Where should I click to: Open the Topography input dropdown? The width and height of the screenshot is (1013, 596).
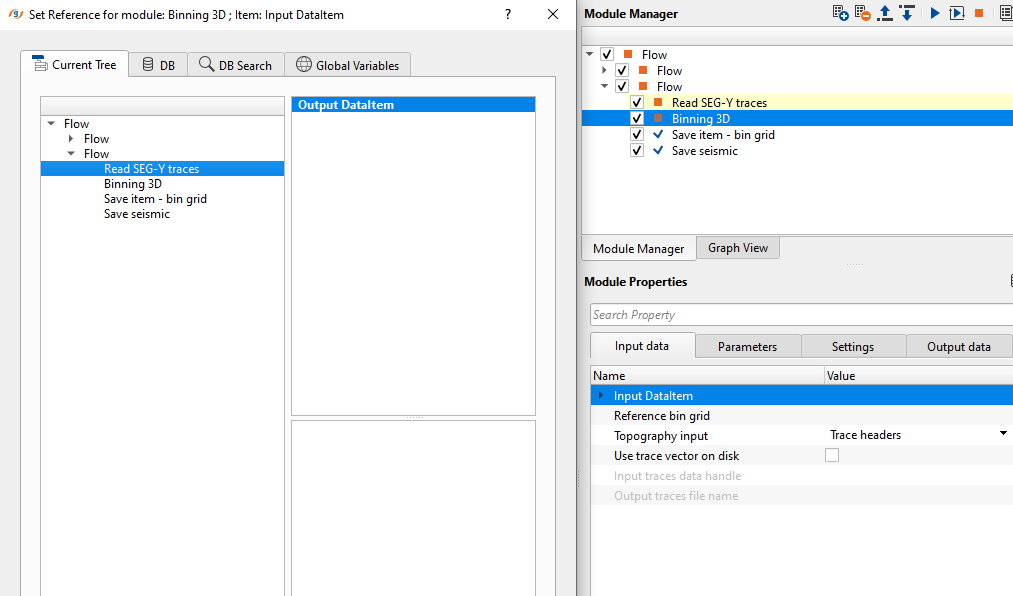1002,434
